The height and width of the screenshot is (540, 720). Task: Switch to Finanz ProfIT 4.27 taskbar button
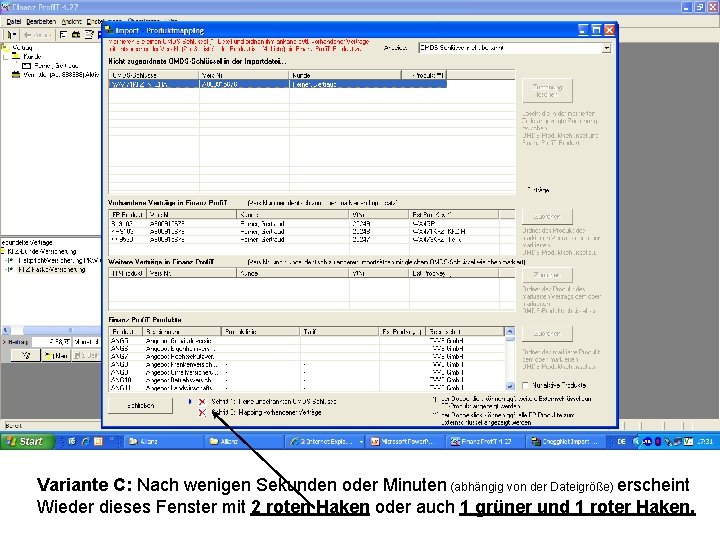click(x=486, y=441)
